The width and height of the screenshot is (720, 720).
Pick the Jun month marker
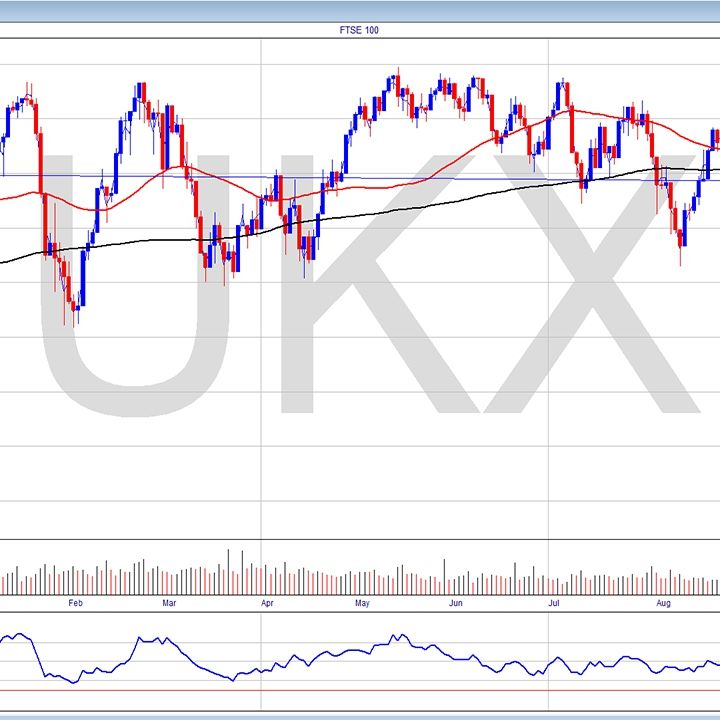455,604
